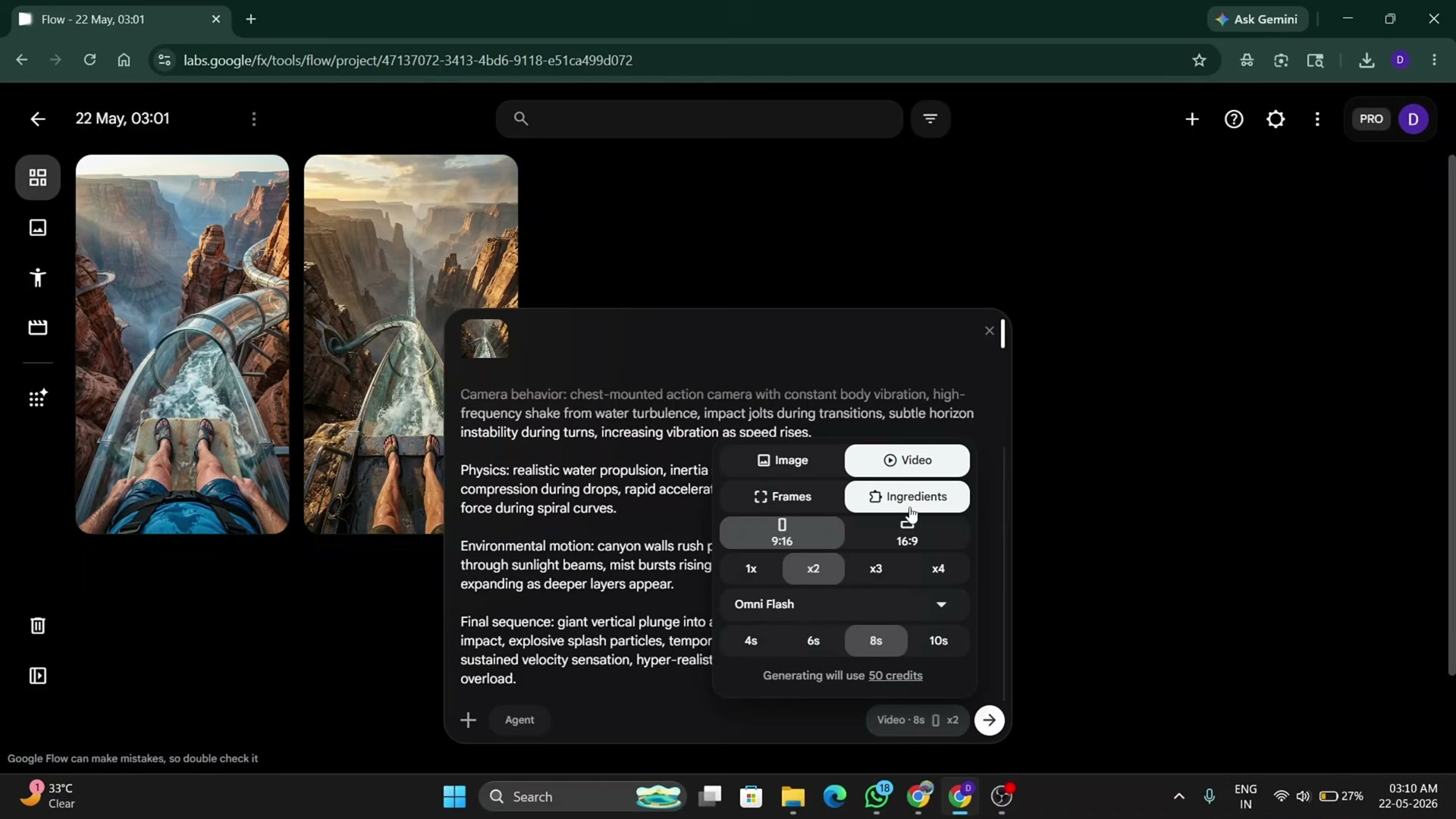1456x819 pixels.
Task: Click the 22 May, 03:01 project title
Action: click(x=122, y=119)
